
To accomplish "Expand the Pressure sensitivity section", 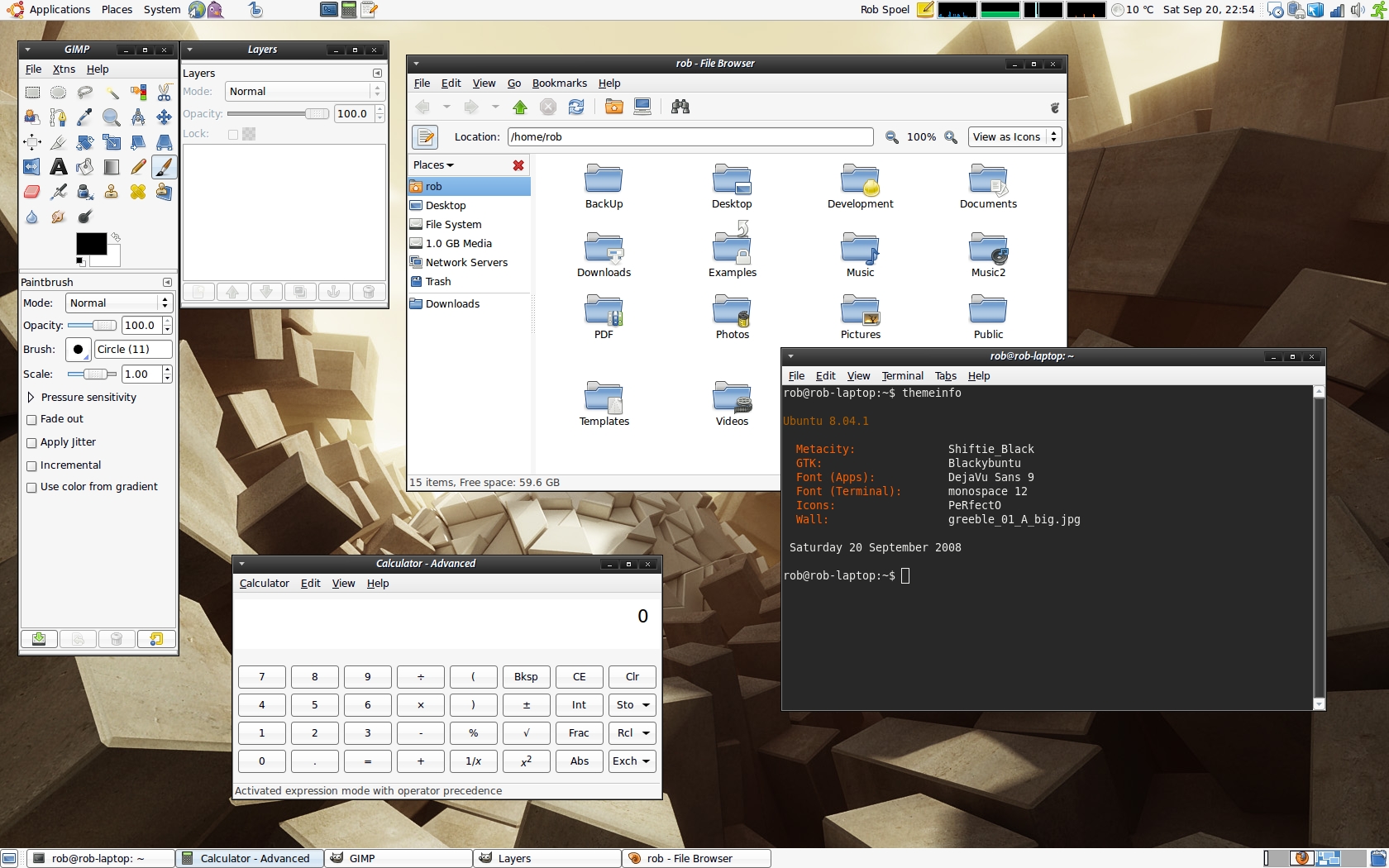I will click(x=31, y=398).
